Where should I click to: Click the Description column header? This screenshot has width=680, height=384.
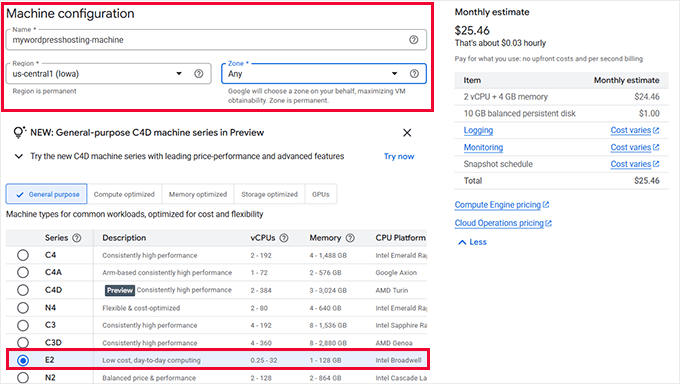coord(124,238)
